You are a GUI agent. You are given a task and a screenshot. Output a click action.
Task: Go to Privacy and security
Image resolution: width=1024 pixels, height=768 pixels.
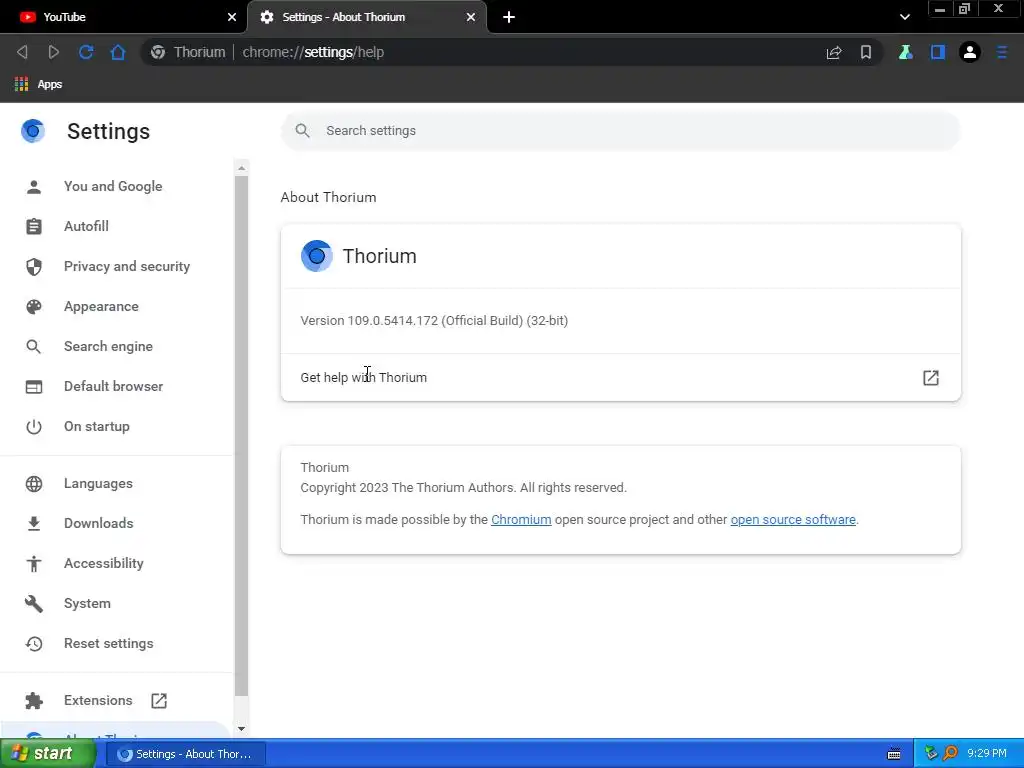point(127,266)
